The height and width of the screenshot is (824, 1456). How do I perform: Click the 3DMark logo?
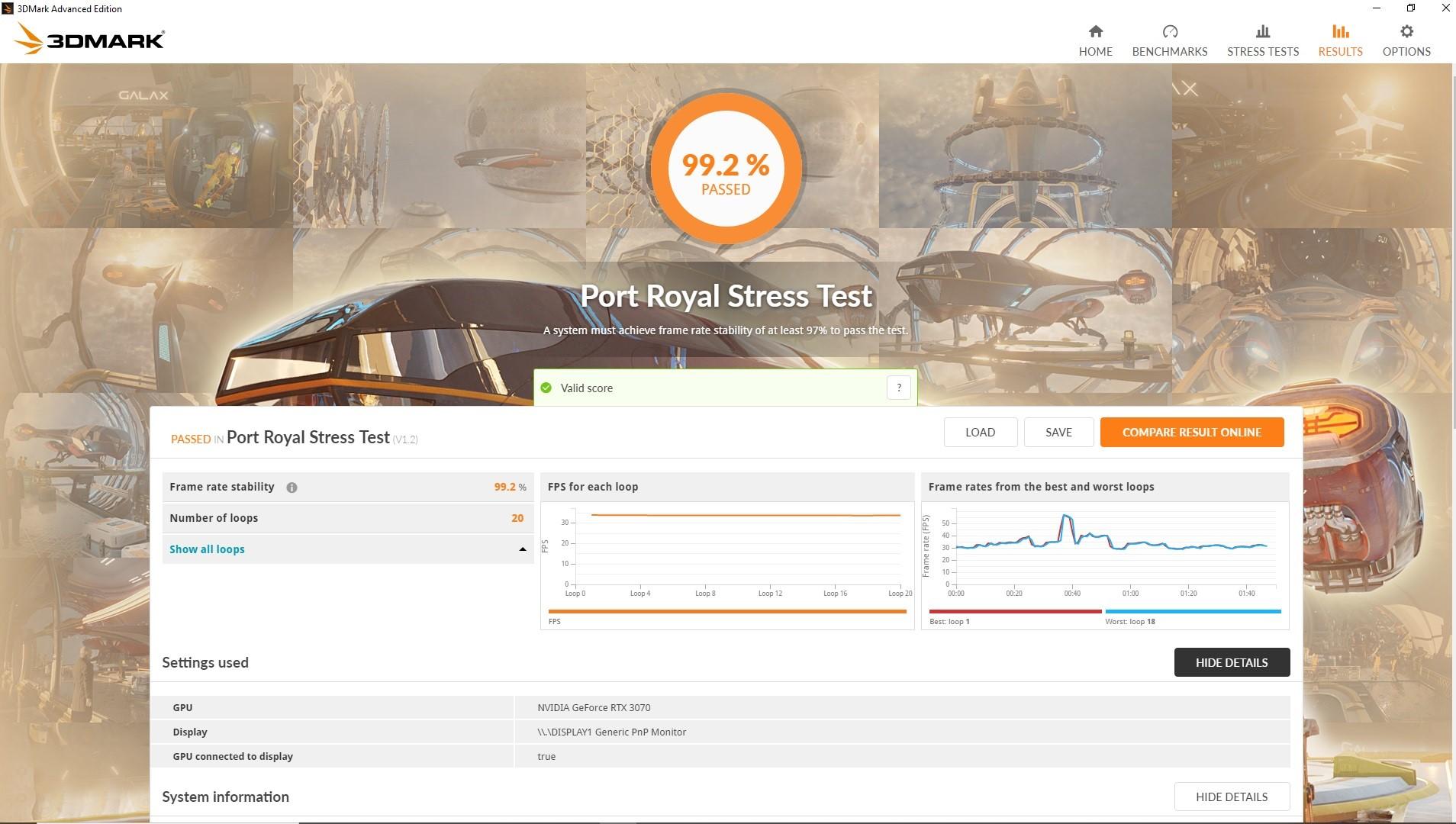tap(89, 39)
